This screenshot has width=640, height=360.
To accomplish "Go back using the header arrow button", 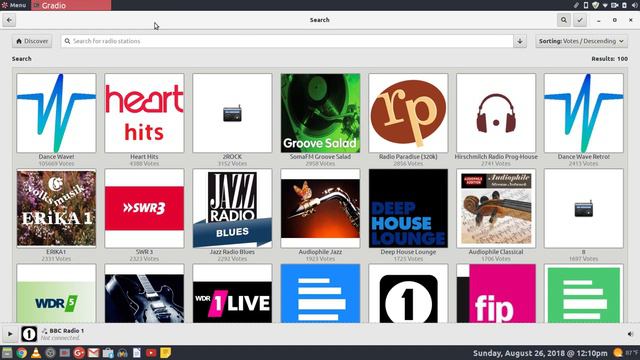I will 9,20.
